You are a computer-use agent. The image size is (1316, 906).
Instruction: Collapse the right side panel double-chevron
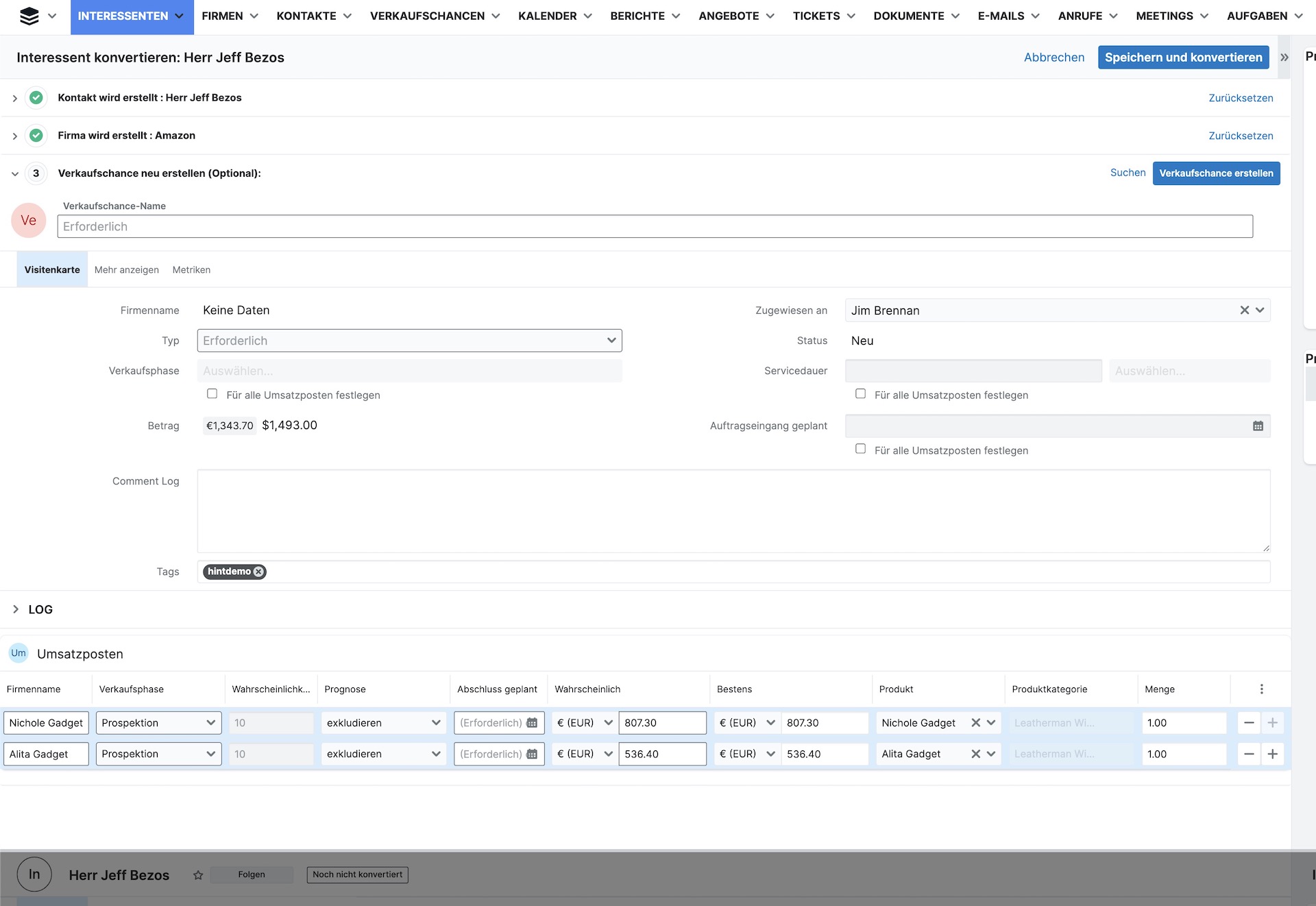[x=1284, y=58]
